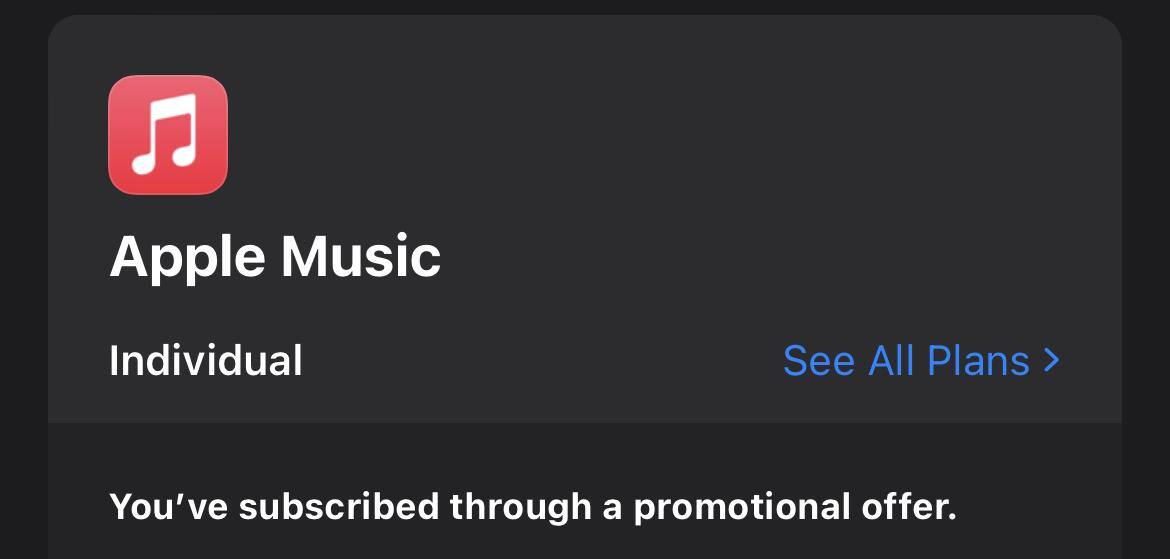Expand plans using the blue chevron arrow
1170x559 pixels.
tap(1051, 360)
